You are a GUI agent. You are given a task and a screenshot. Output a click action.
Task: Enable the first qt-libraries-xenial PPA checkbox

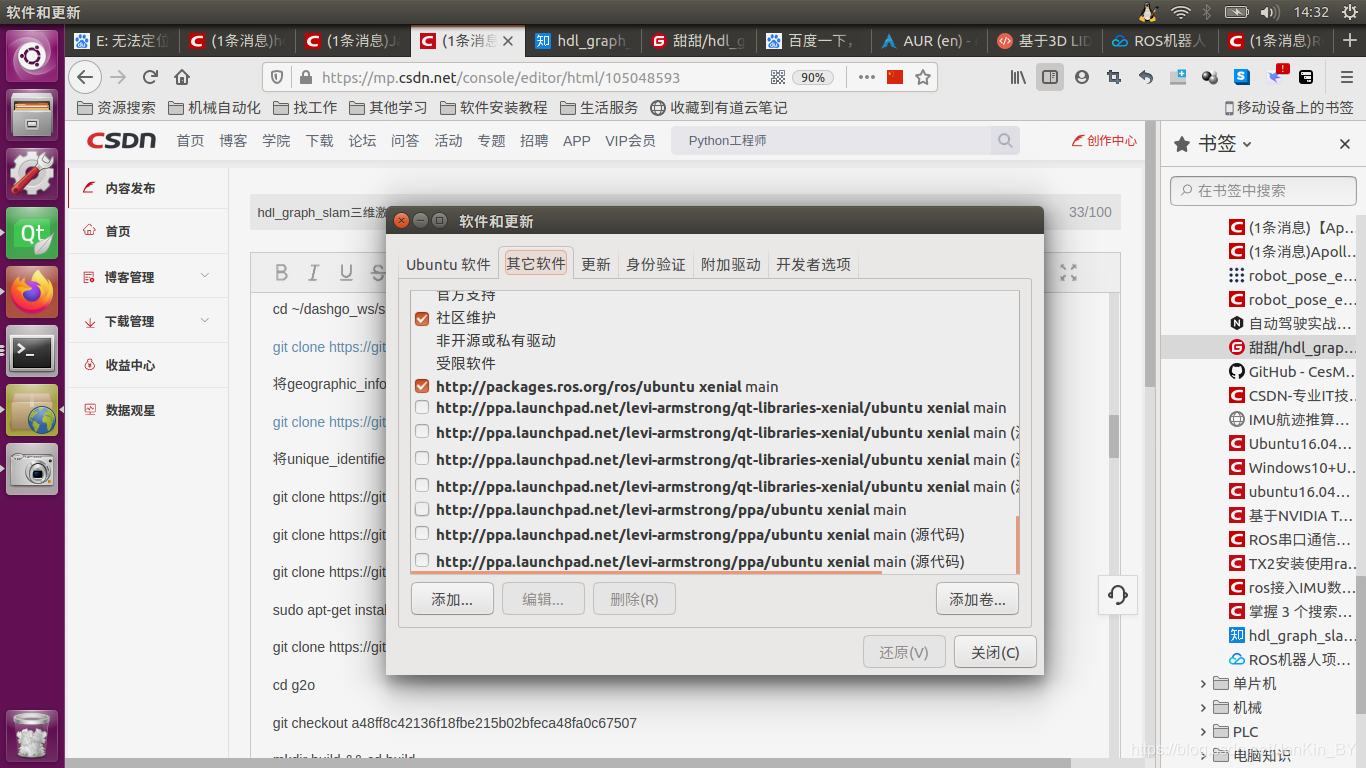tap(422, 408)
